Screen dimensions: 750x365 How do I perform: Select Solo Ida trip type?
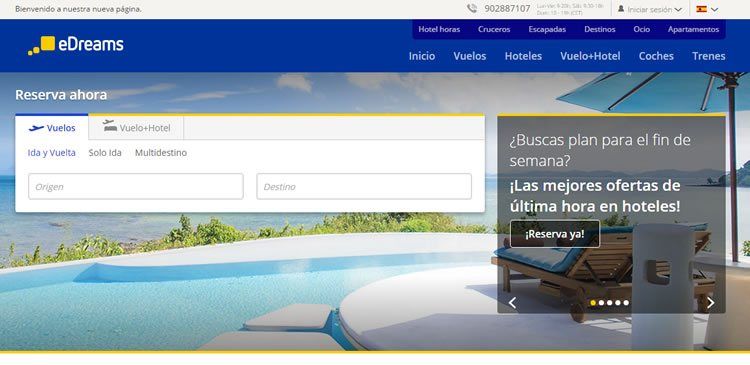(x=105, y=153)
